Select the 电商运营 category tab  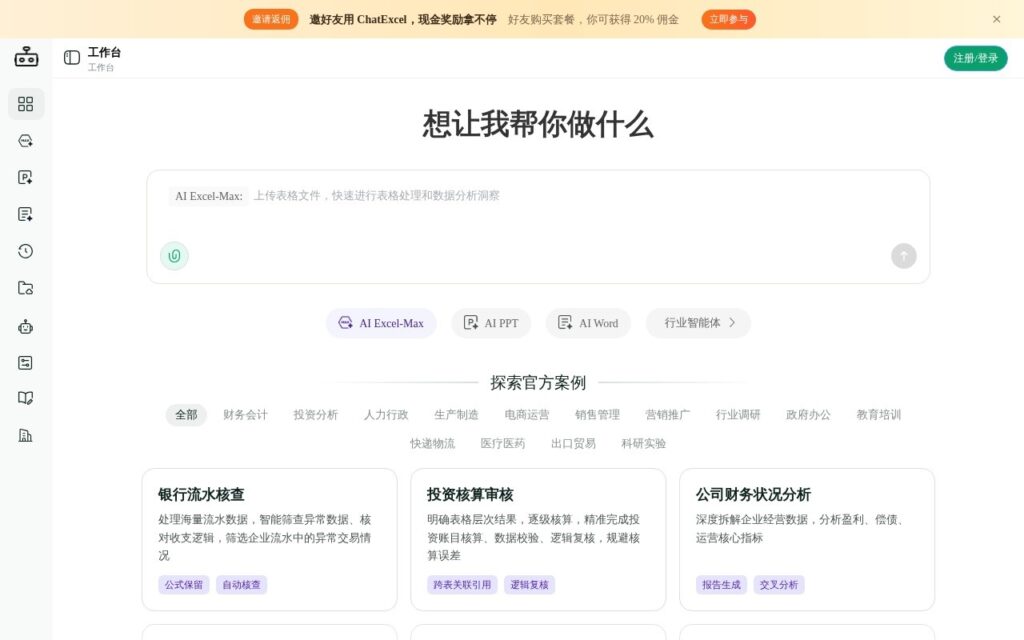pyautogui.click(x=527, y=415)
